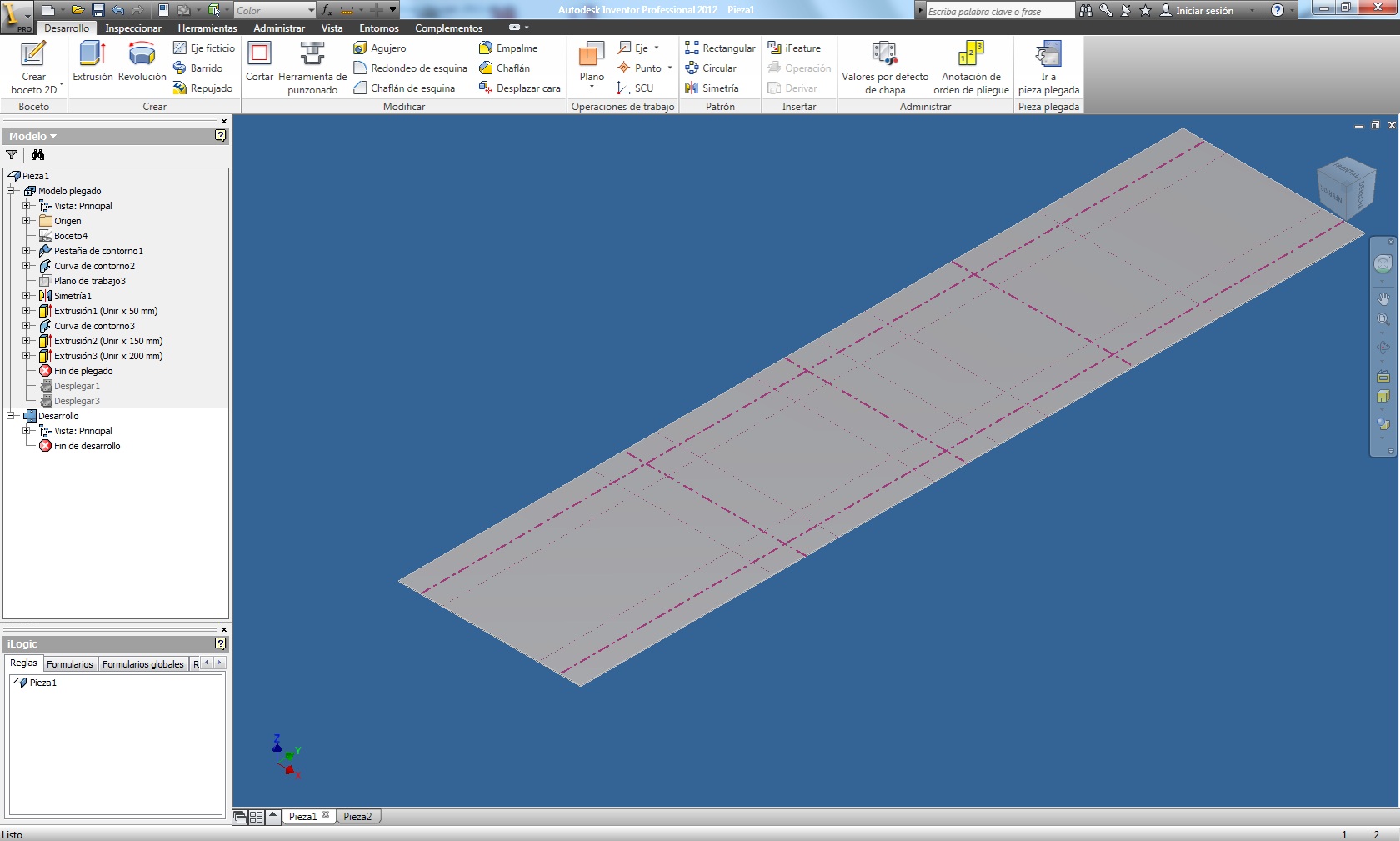Viewport: 1400px width, 841px height.
Task: Expand Pestaña de contorno1 node
Action: pos(27,251)
